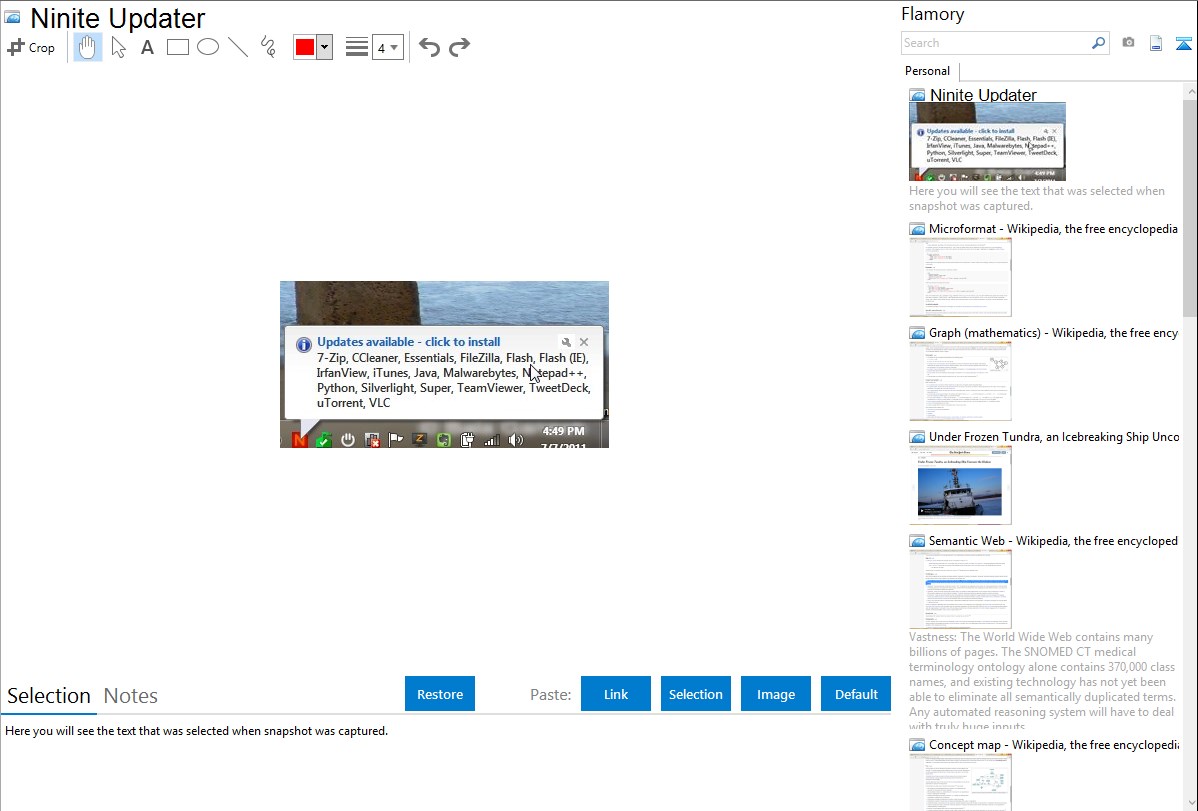Open the Selection tab
The width and height of the screenshot is (1198, 811).
point(49,696)
